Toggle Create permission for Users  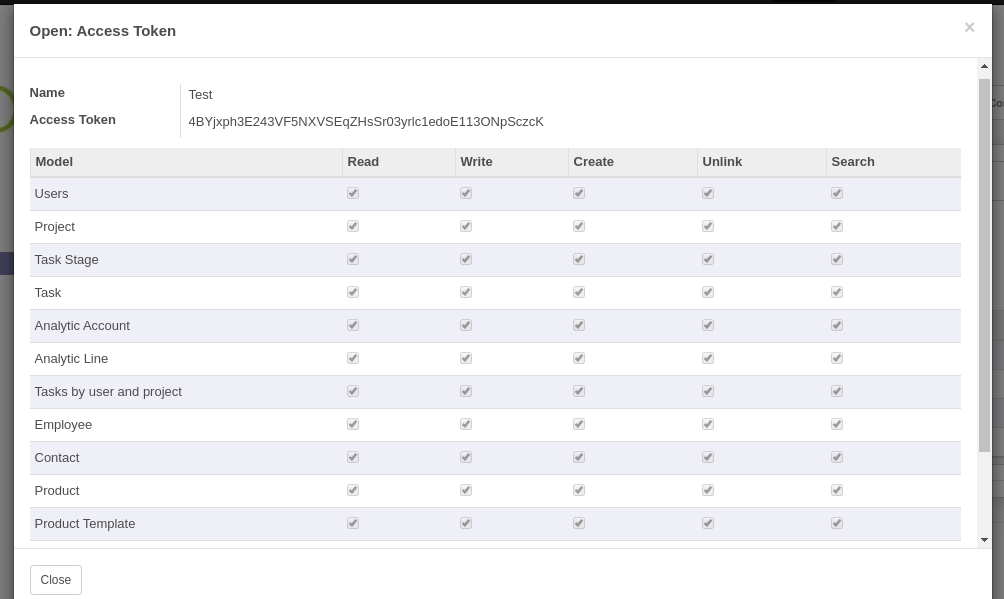click(x=578, y=192)
